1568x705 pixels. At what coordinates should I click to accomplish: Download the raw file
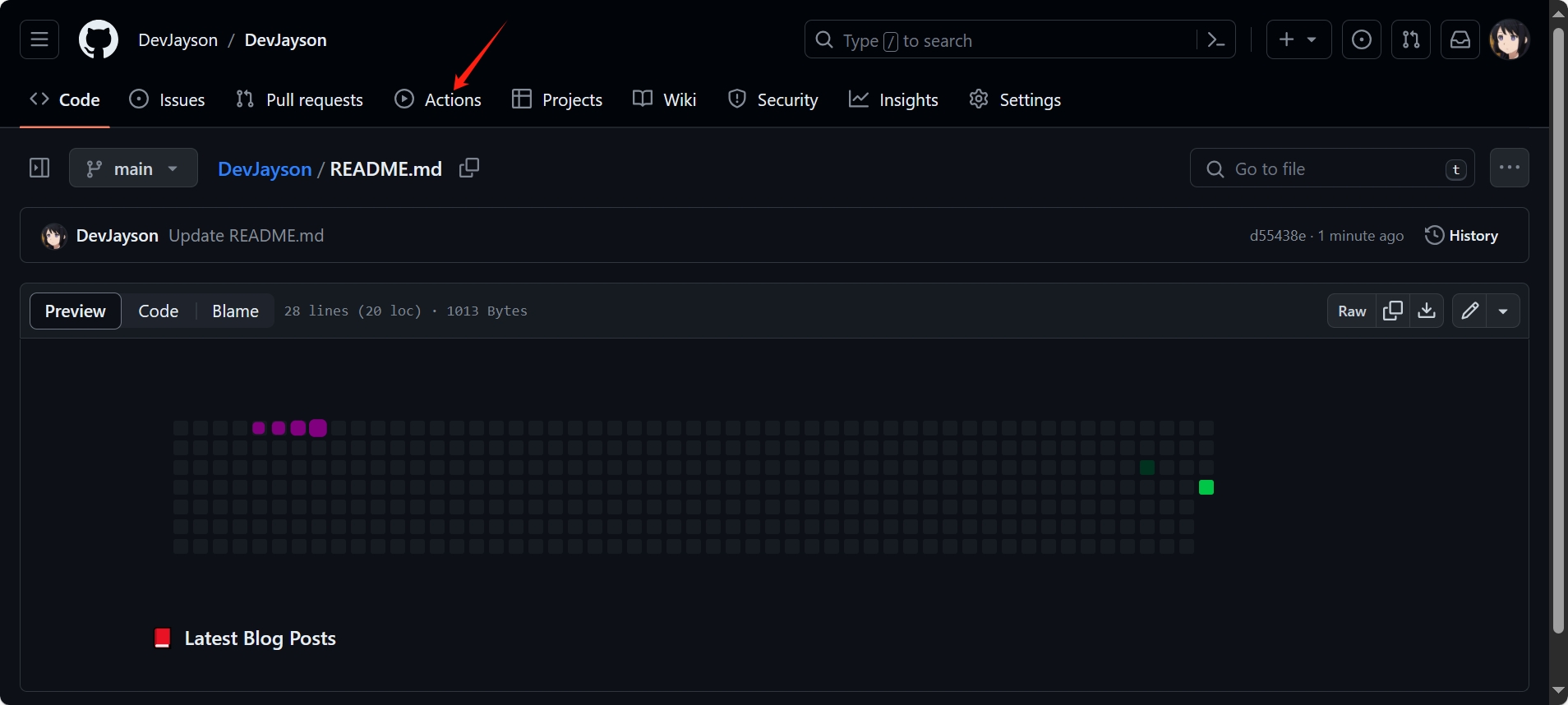[1427, 311]
